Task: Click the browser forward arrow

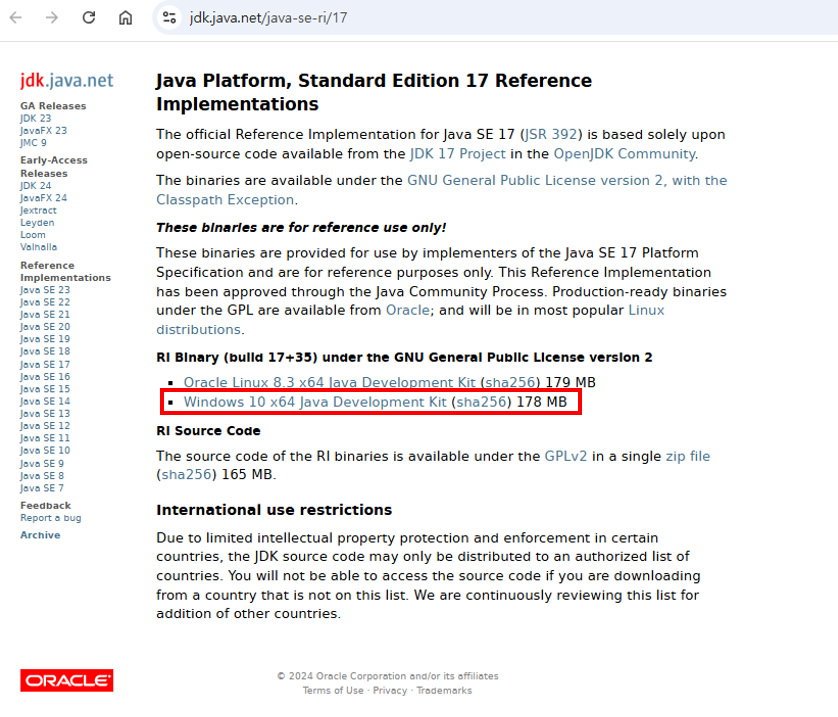Action: coord(52,18)
